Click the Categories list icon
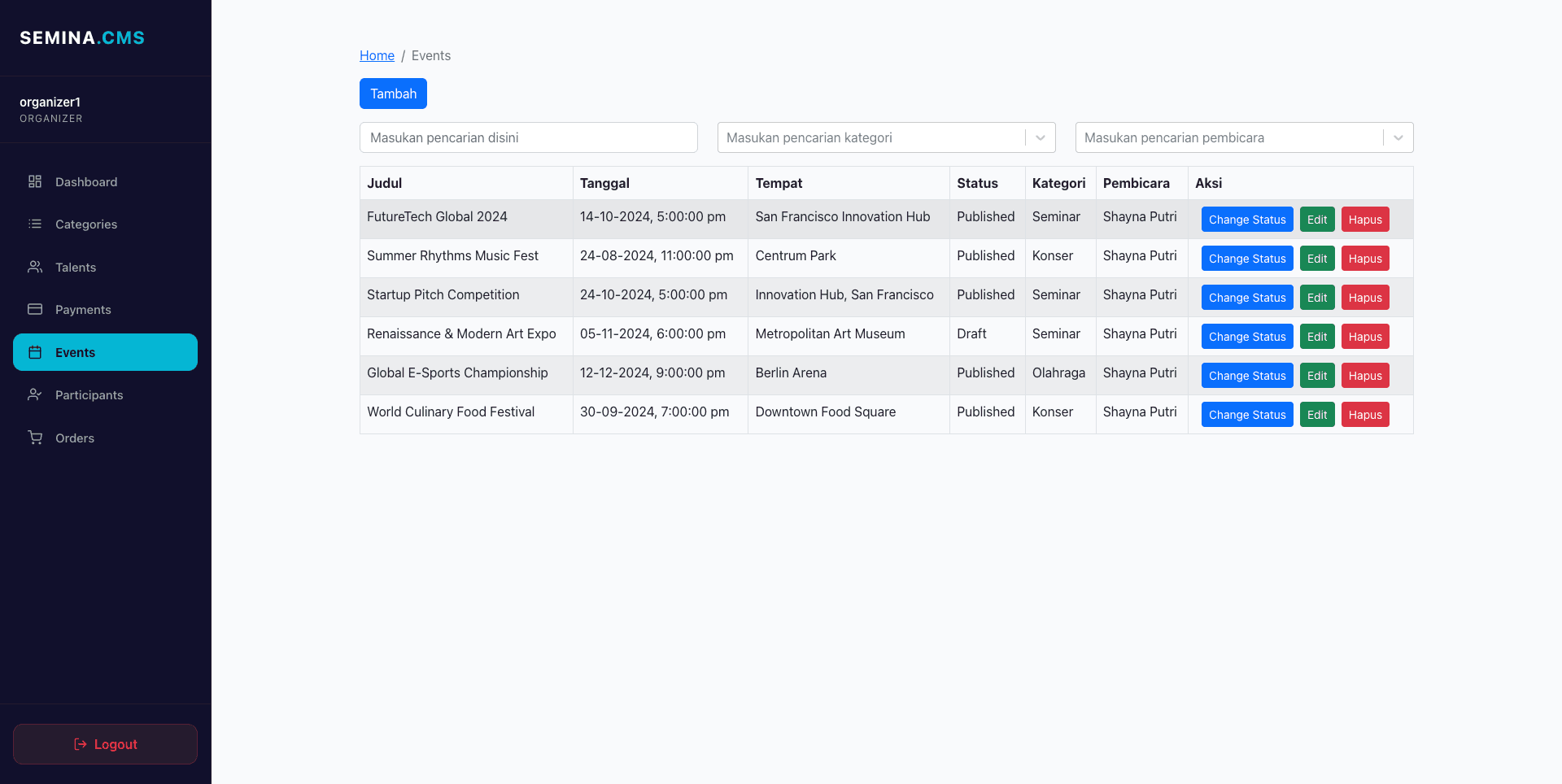Screen dimensions: 1562x784 (x=35, y=224)
